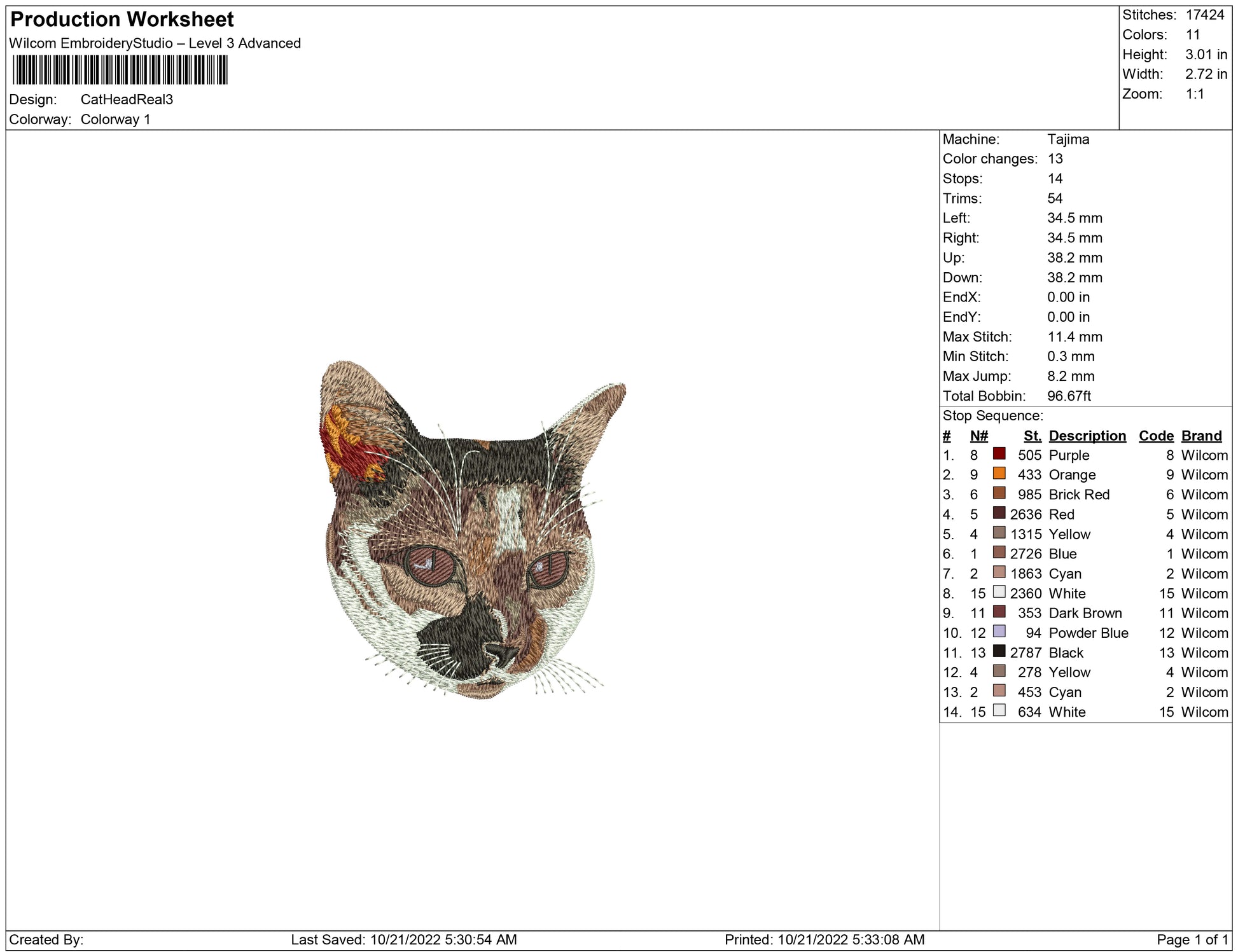
Task: Click the Black thread color swatch
Action: click(999, 651)
